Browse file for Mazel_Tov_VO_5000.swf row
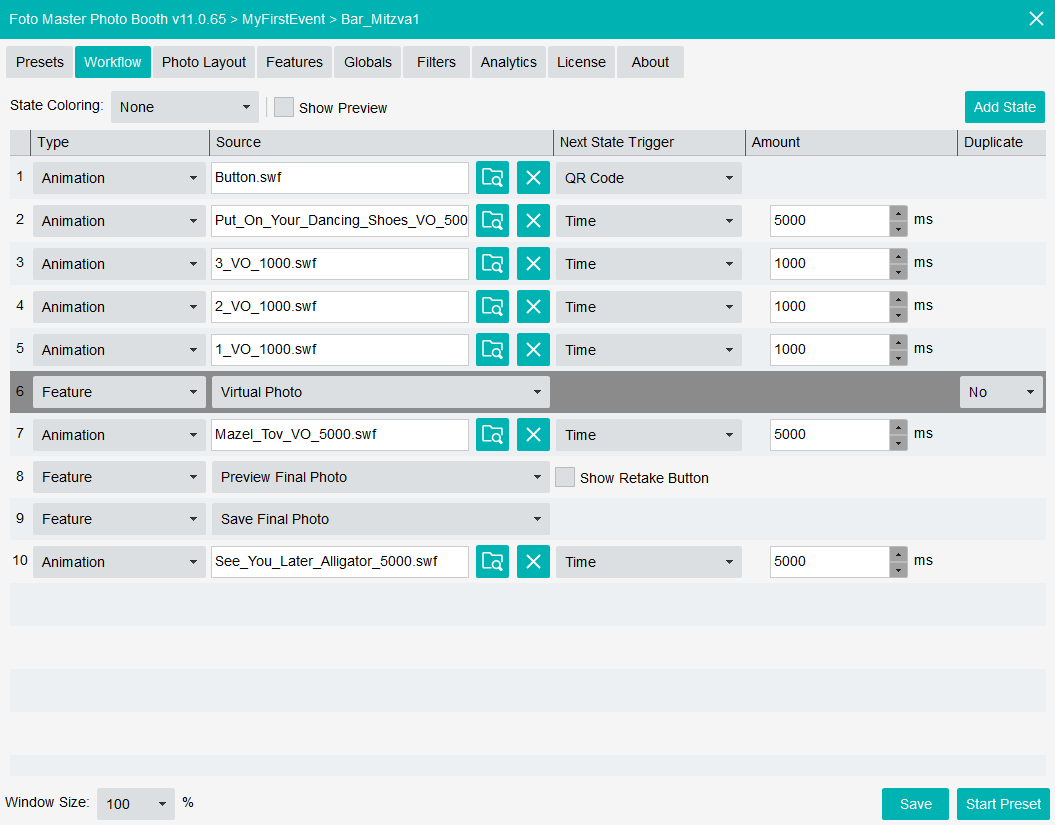 pyautogui.click(x=492, y=435)
